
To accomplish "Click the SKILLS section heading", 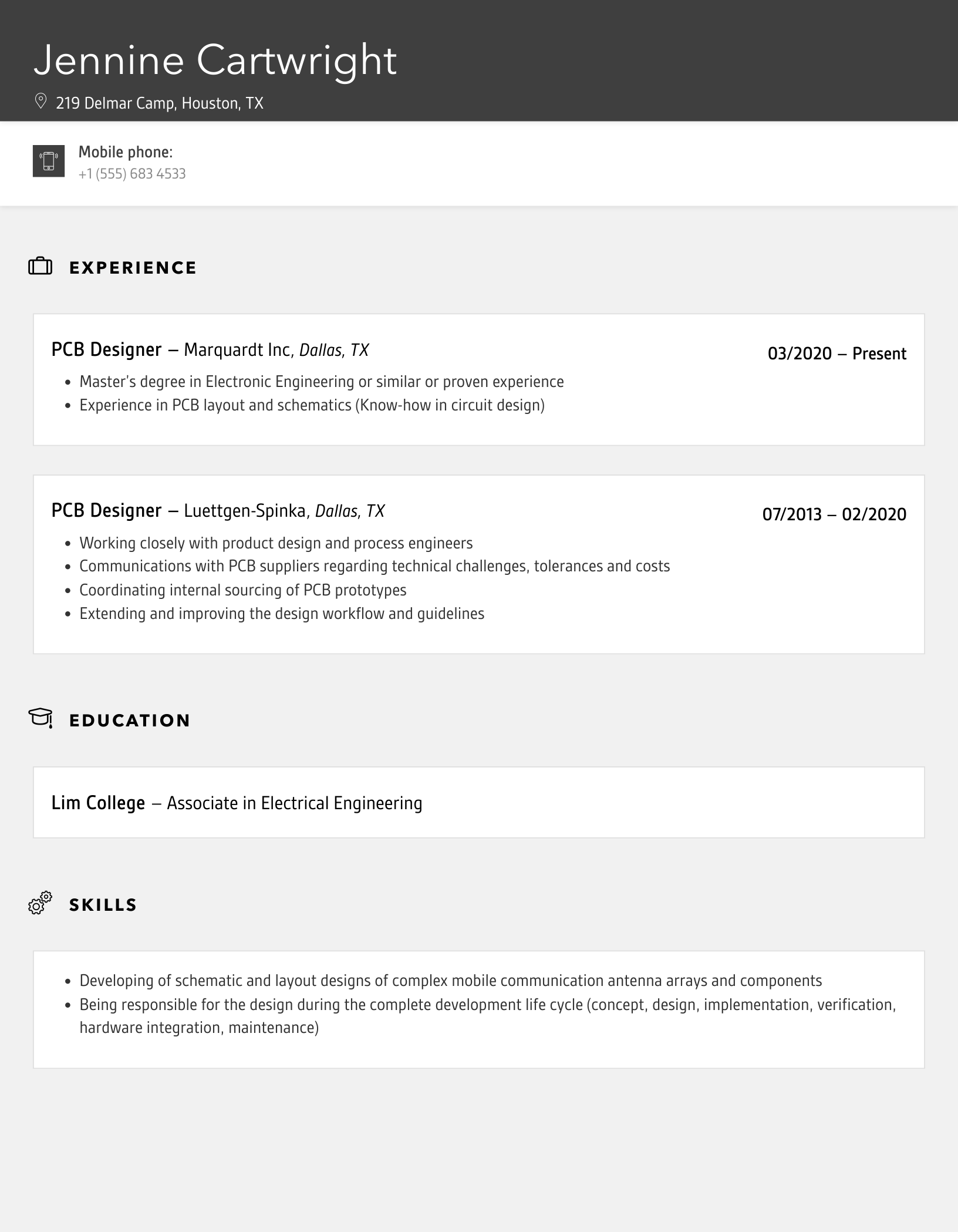I will pos(103,905).
